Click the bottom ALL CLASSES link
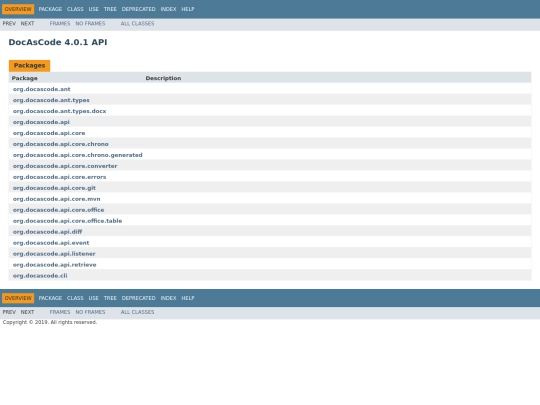 pyautogui.click(x=137, y=312)
